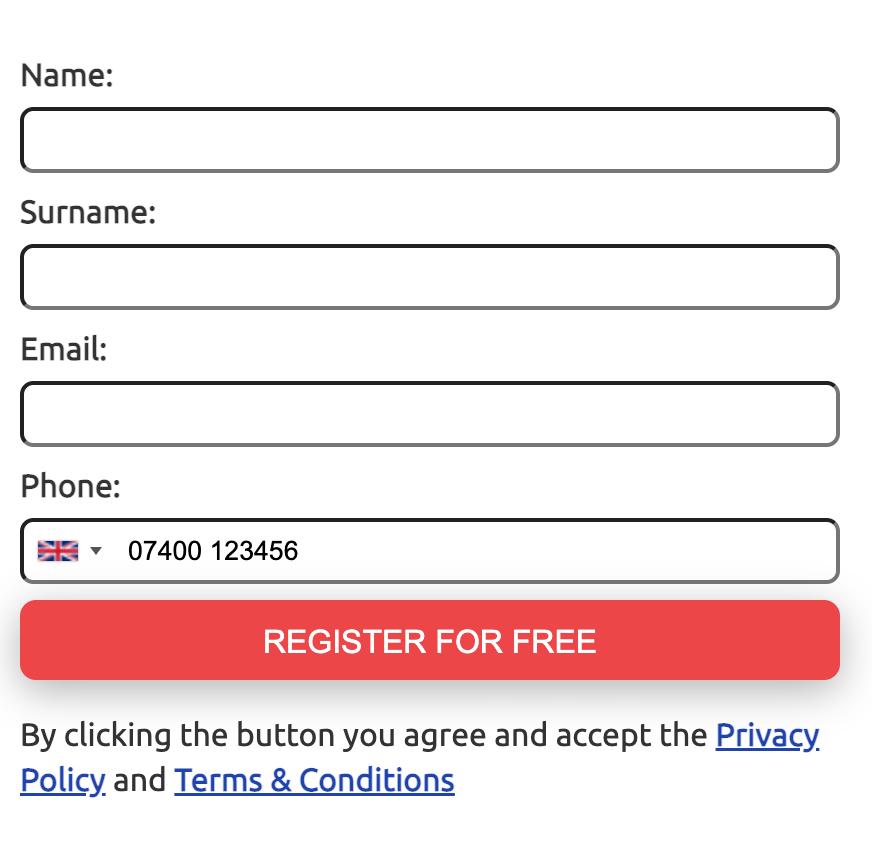Screen dimensions: 872x852
Task: Focus the Name text field
Action: coord(429,140)
